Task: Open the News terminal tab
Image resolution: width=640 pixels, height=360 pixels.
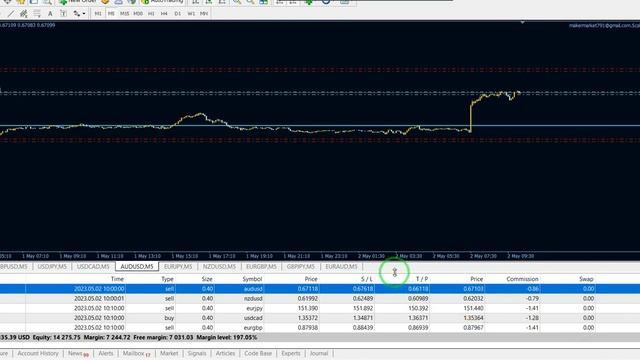Action: pyautogui.click(x=78, y=353)
